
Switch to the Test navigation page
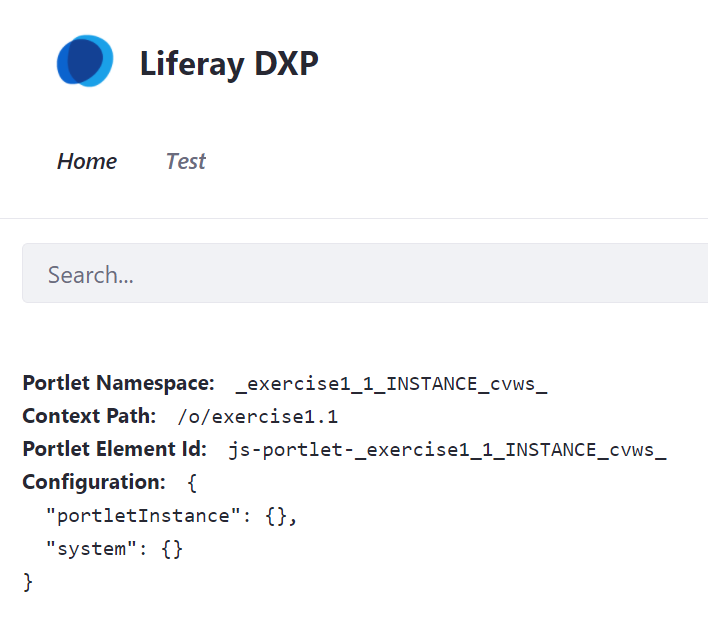(x=185, y=161)
